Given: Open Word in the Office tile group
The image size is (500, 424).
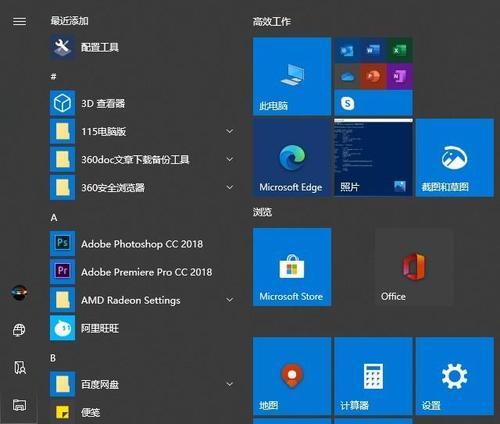Looking at the screenshot, I should [373, 50].
